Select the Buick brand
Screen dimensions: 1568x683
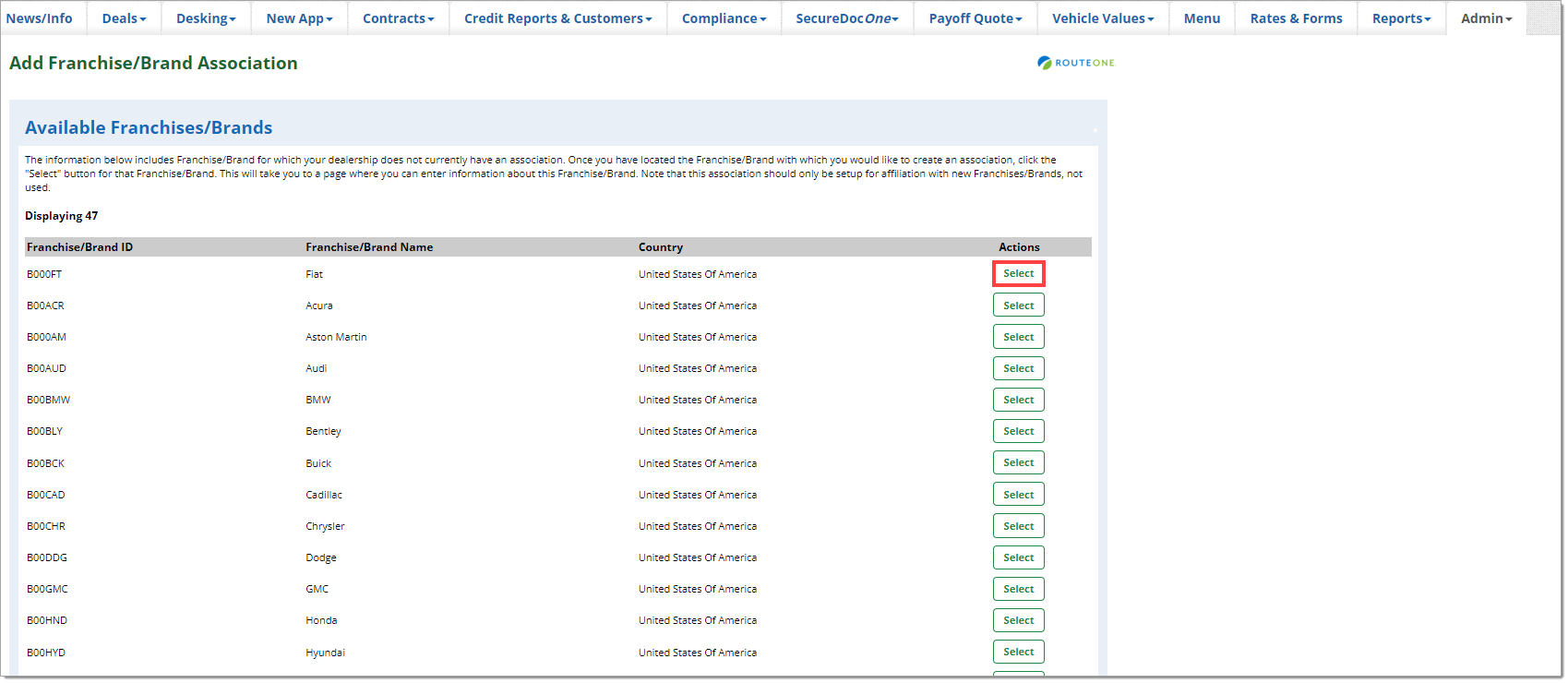[x=1018, y=462]
